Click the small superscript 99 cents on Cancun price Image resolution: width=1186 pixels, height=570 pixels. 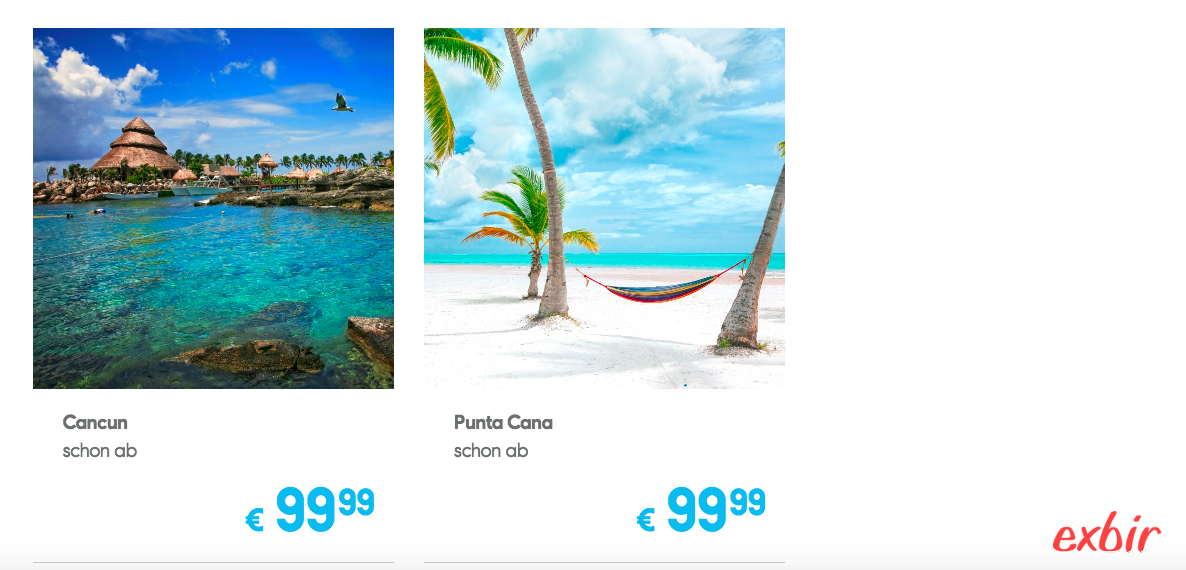(356, 502)
